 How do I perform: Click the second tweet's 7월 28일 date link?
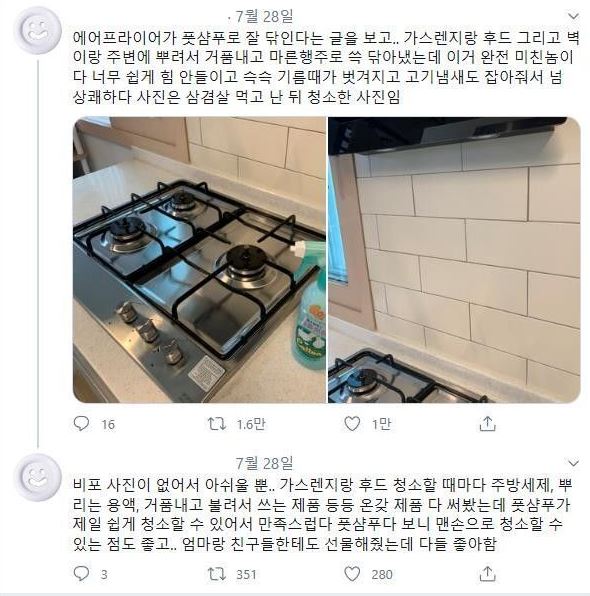click(264, 463)
